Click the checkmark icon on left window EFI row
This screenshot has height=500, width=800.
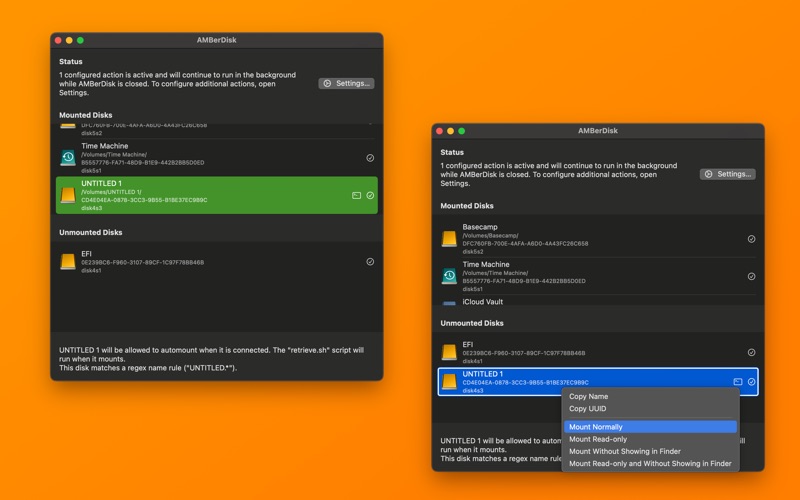point(370,262)
